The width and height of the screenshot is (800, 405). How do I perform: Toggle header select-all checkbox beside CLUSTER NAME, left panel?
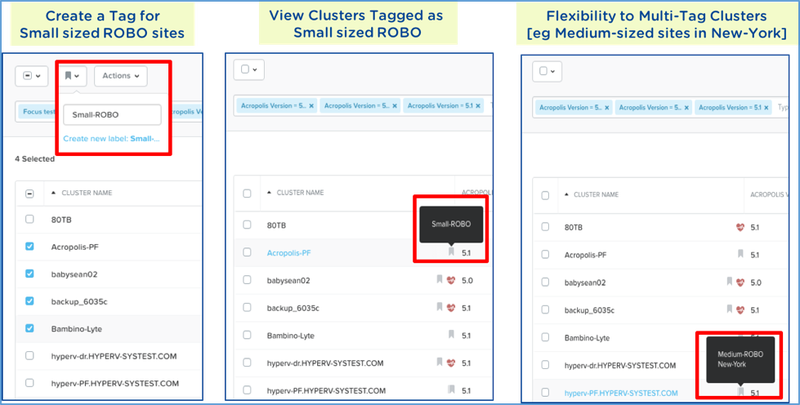tap(30, 193)
